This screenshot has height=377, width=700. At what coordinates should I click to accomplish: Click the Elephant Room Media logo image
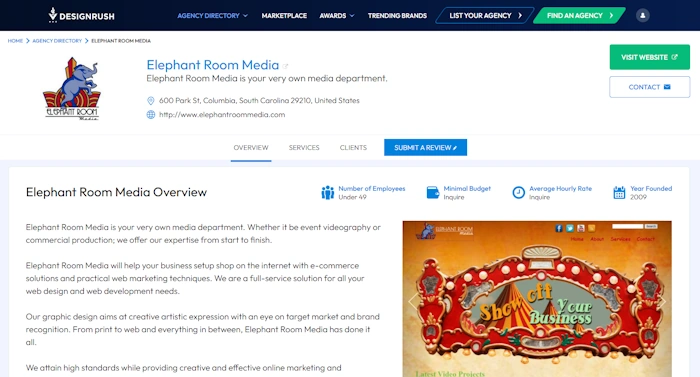[x=72, y=88]
